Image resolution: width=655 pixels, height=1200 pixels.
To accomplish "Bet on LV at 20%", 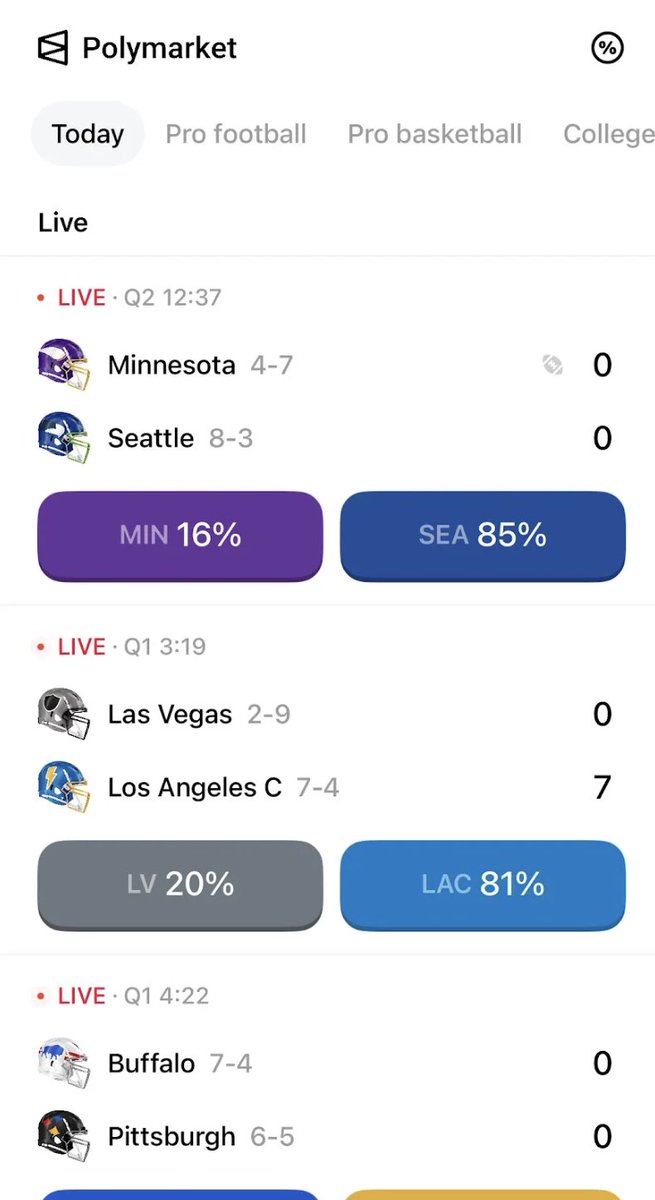I will 180,884.
